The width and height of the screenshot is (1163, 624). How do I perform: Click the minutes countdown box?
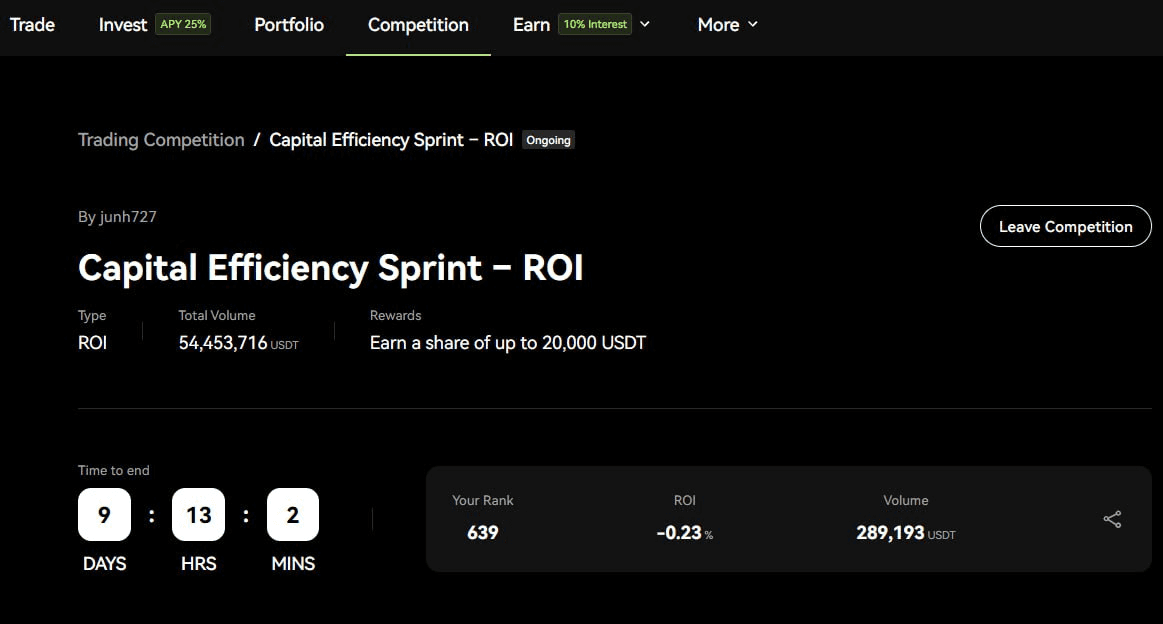click(x=293, y=514)
